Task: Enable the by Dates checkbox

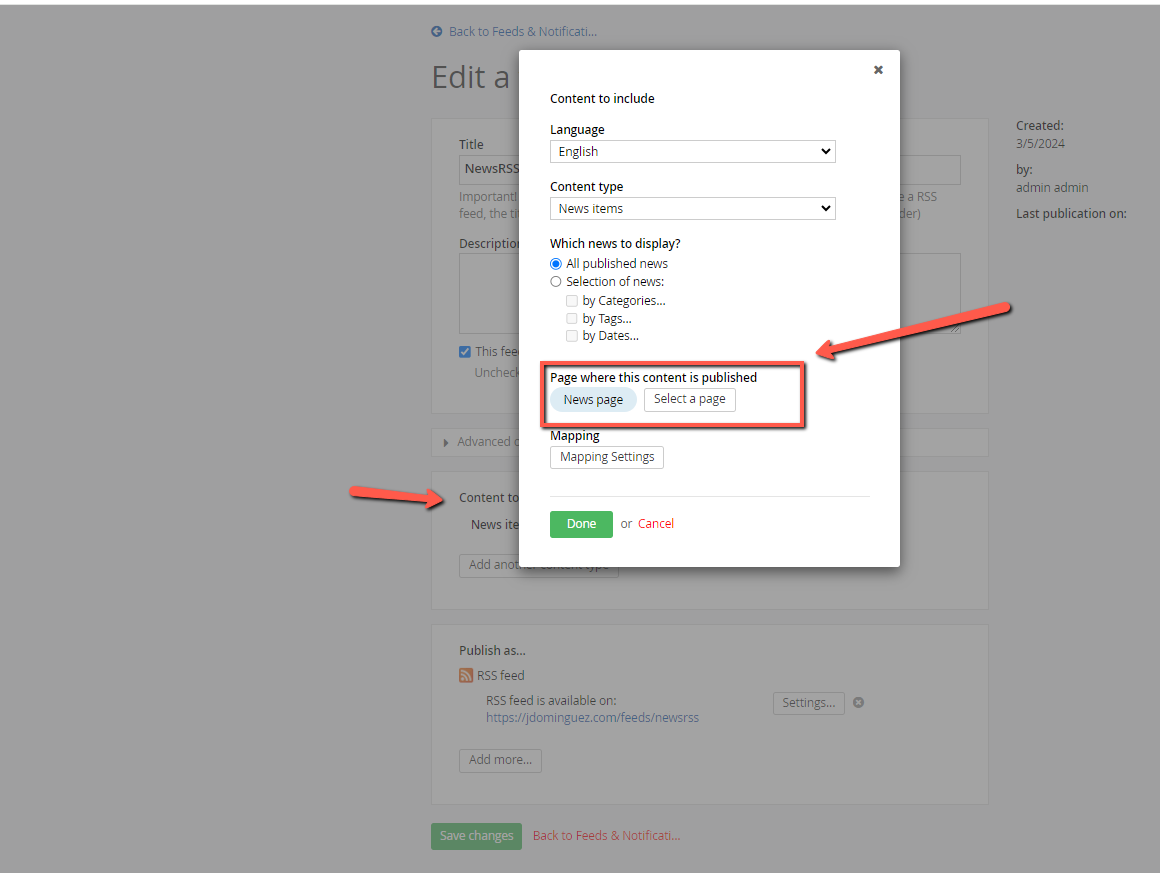Action: (x=572, y=336)
